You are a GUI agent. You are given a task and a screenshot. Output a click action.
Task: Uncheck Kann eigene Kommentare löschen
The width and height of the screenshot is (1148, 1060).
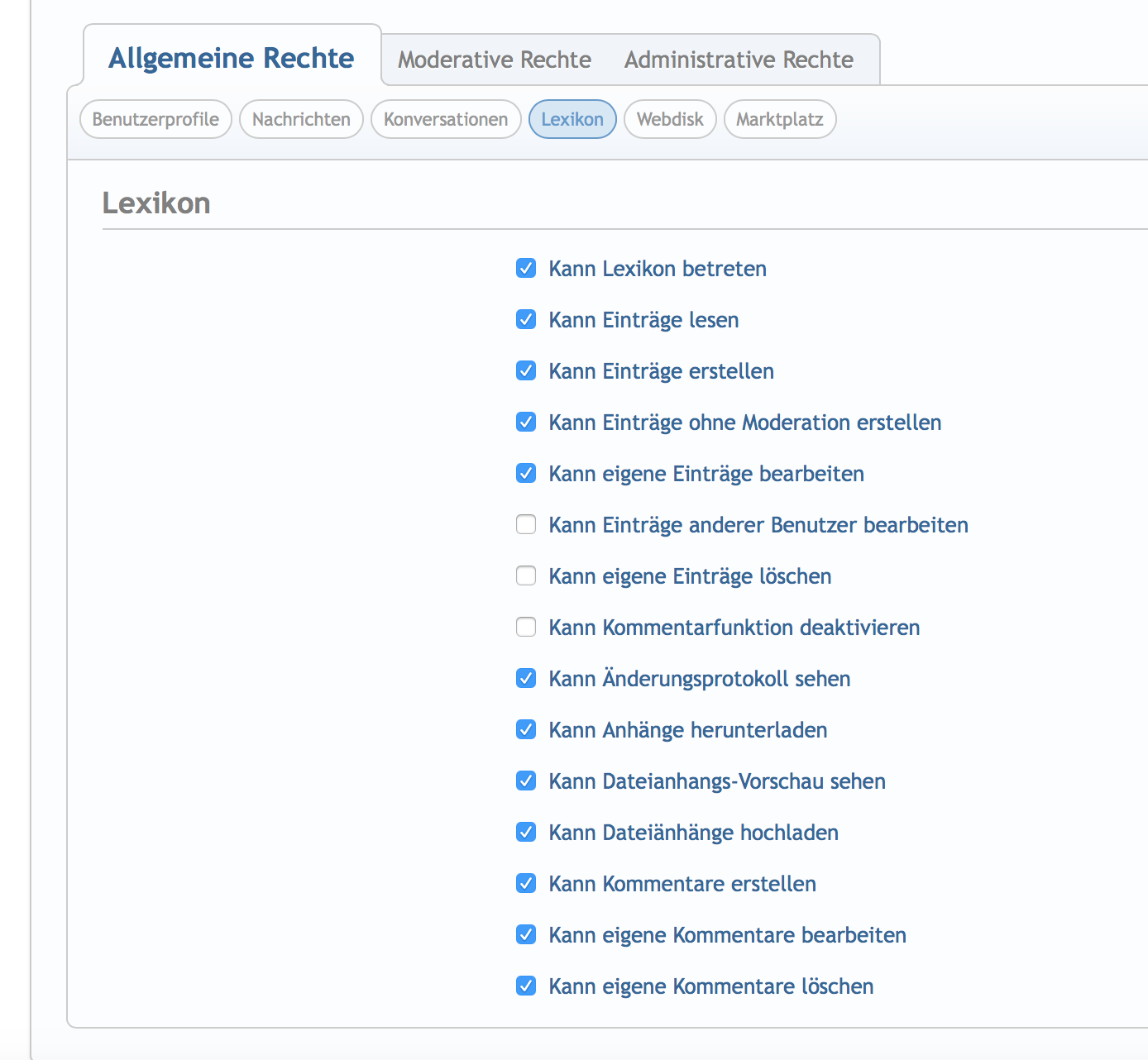point(526,986)
